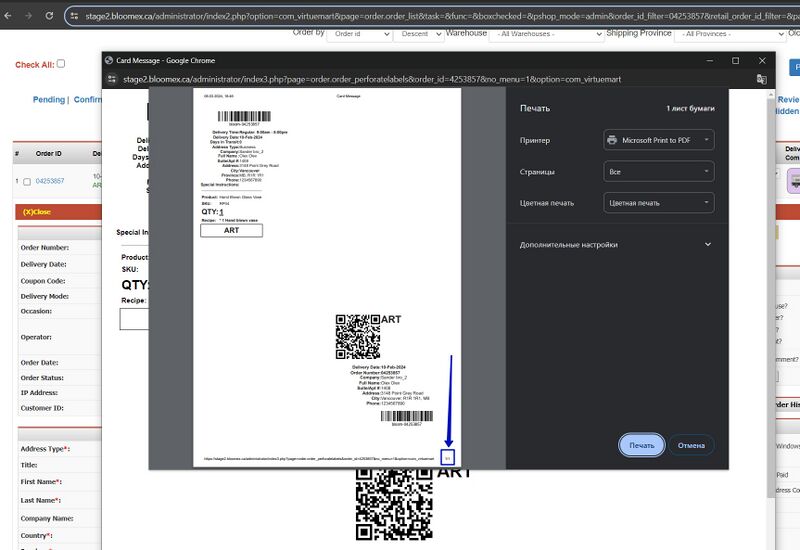Click browser back arrow

pos(8,16)
